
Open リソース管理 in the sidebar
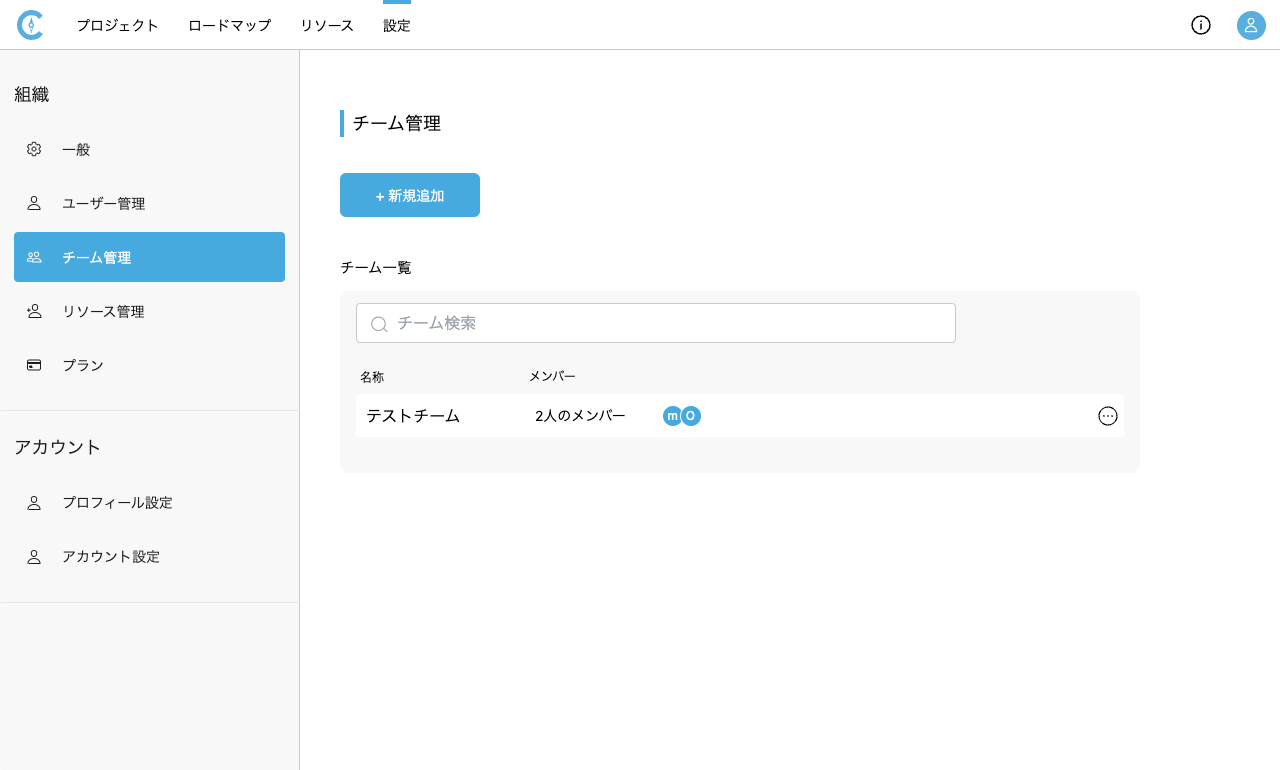(x=103, y=311)
